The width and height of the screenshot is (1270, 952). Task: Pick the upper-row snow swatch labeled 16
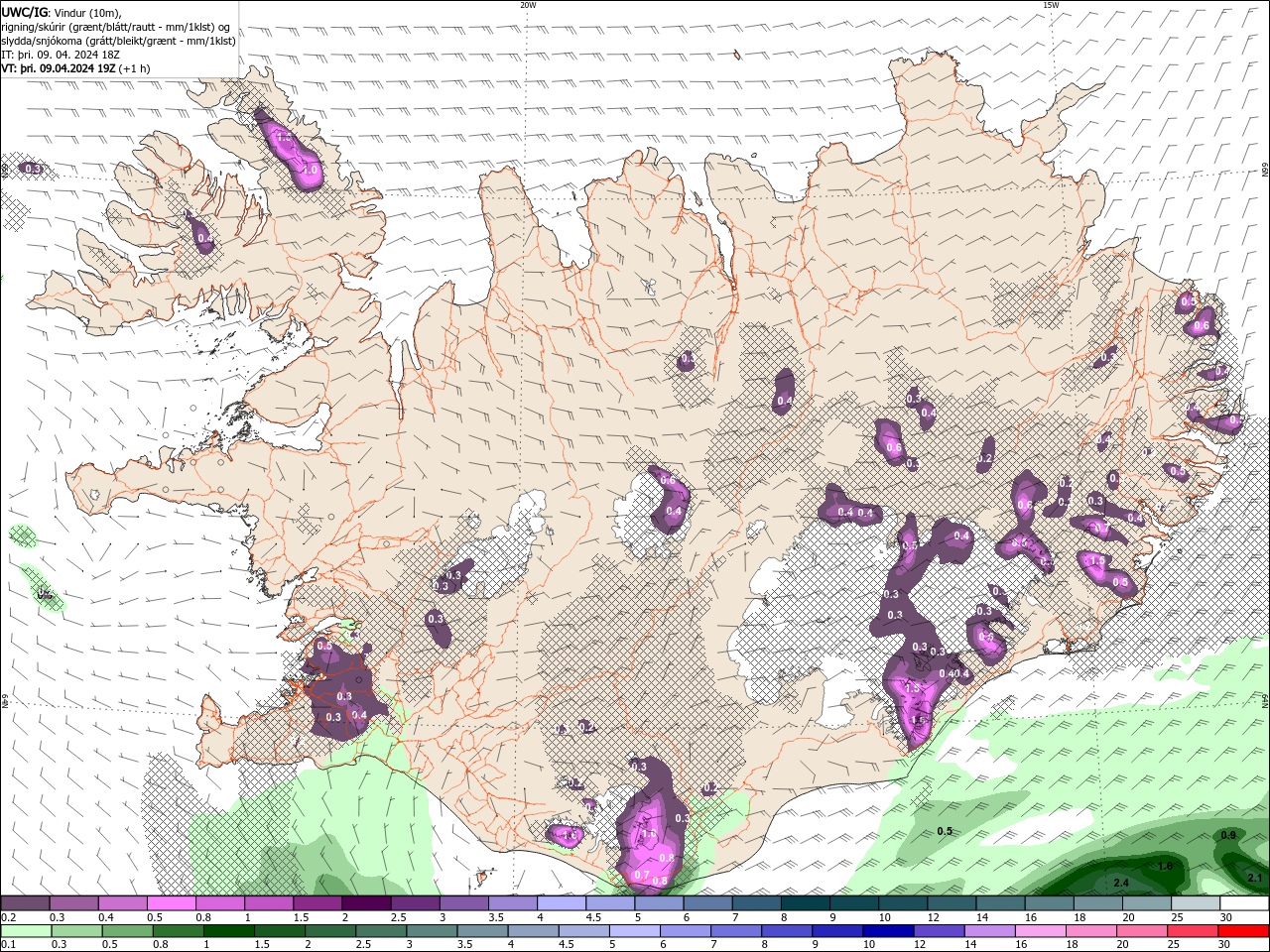point(1049,903)
